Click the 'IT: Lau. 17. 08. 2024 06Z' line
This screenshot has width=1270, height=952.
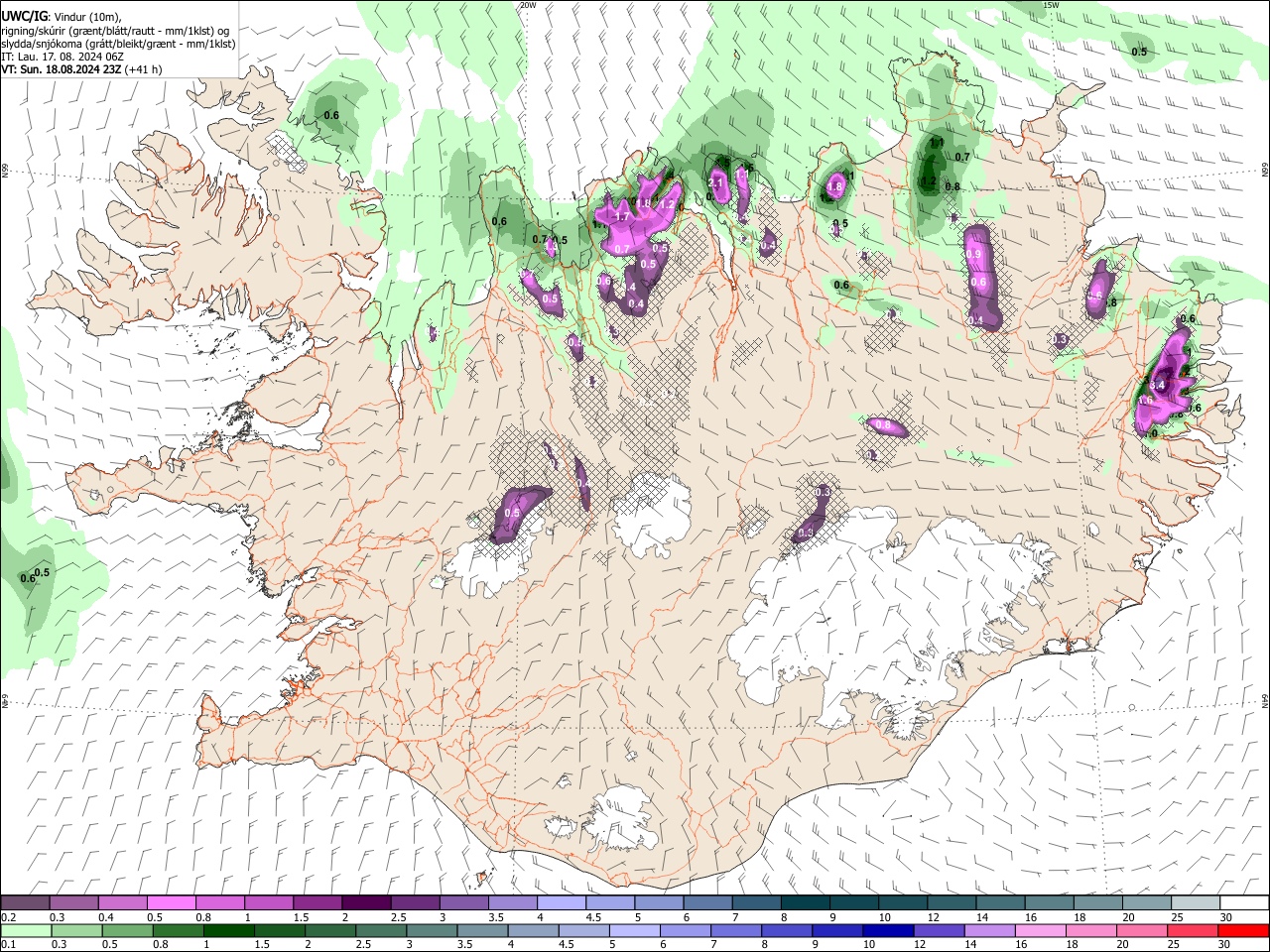[x=63, y=57]
